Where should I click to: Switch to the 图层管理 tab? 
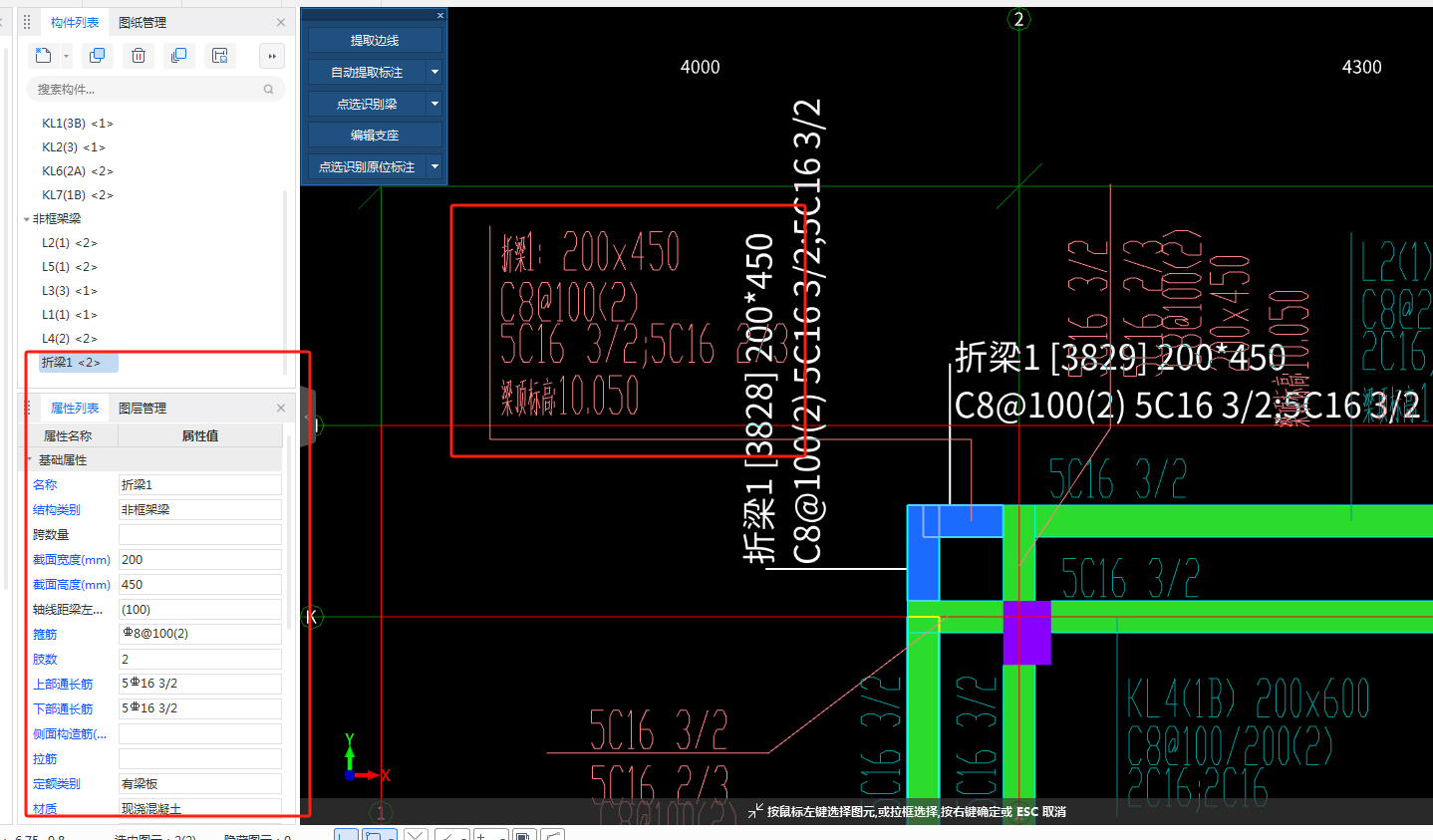pyautogui.click(x=143, y=408)
